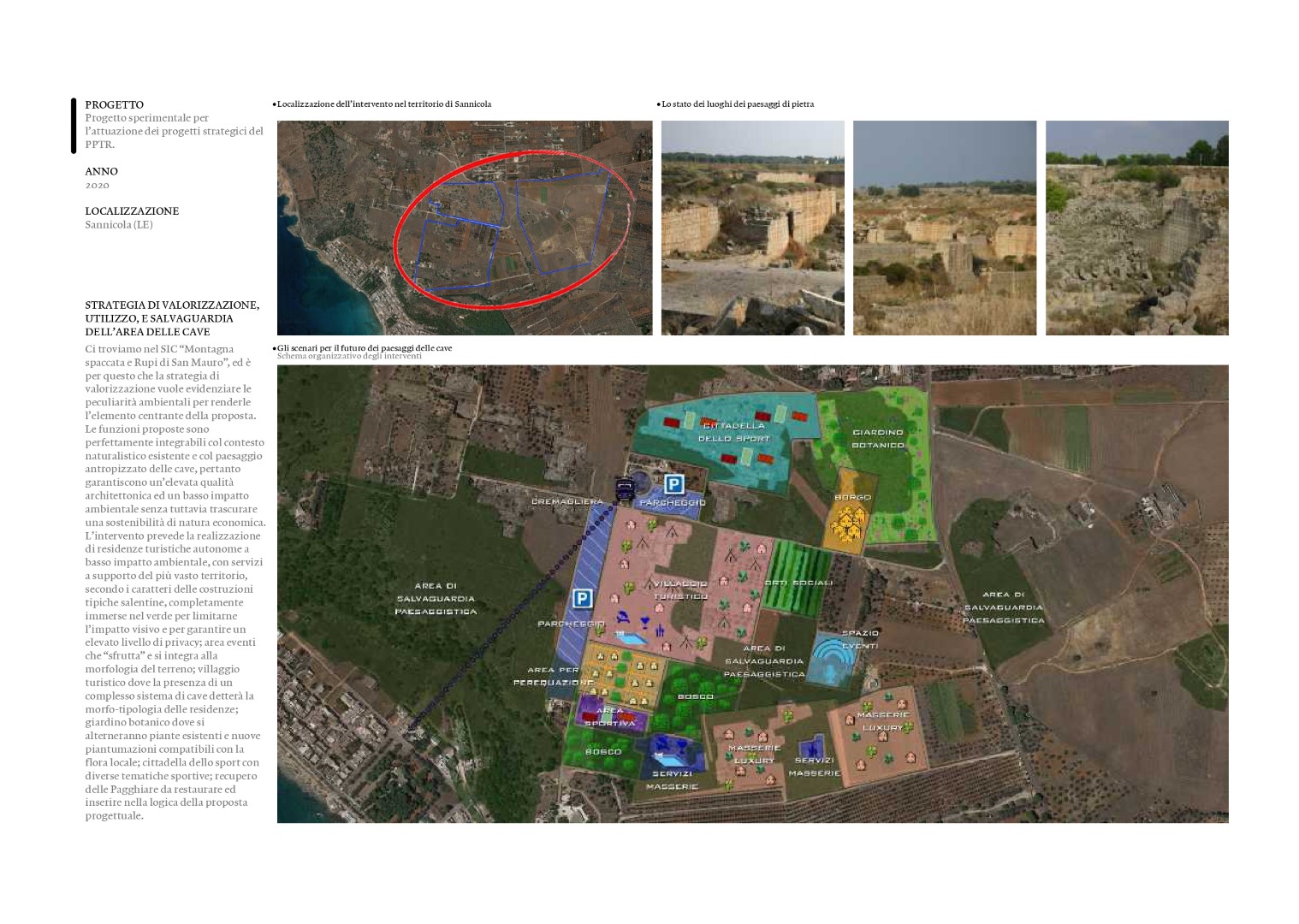Click the caption Lo stato dei luoghi
1299x924 pixels.
[x=736, y=104]
